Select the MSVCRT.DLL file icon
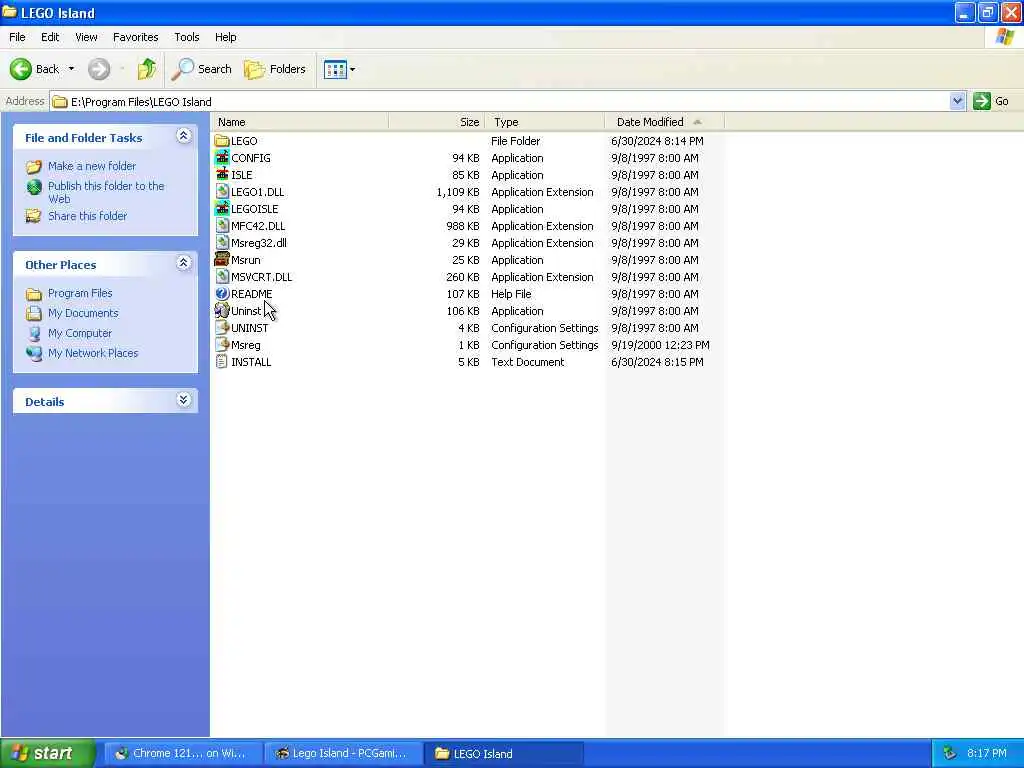The width and height of the screenshot is (1024, 768). 222,277
